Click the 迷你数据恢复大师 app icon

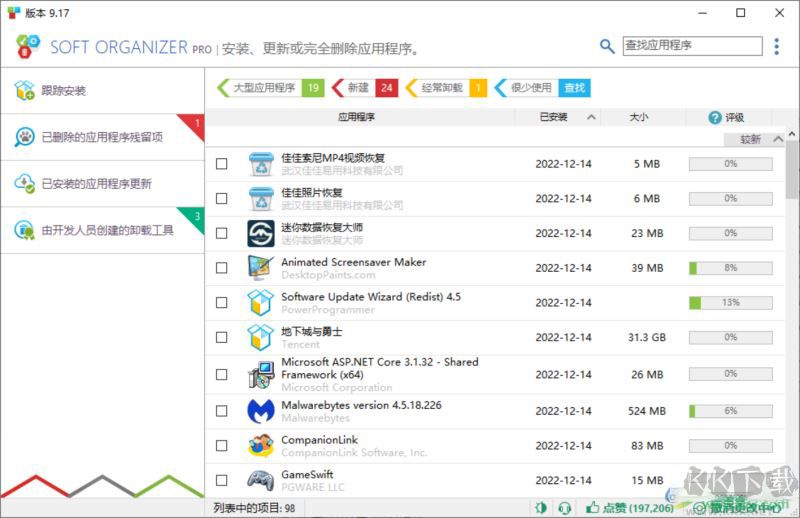(x=261, y=233)
